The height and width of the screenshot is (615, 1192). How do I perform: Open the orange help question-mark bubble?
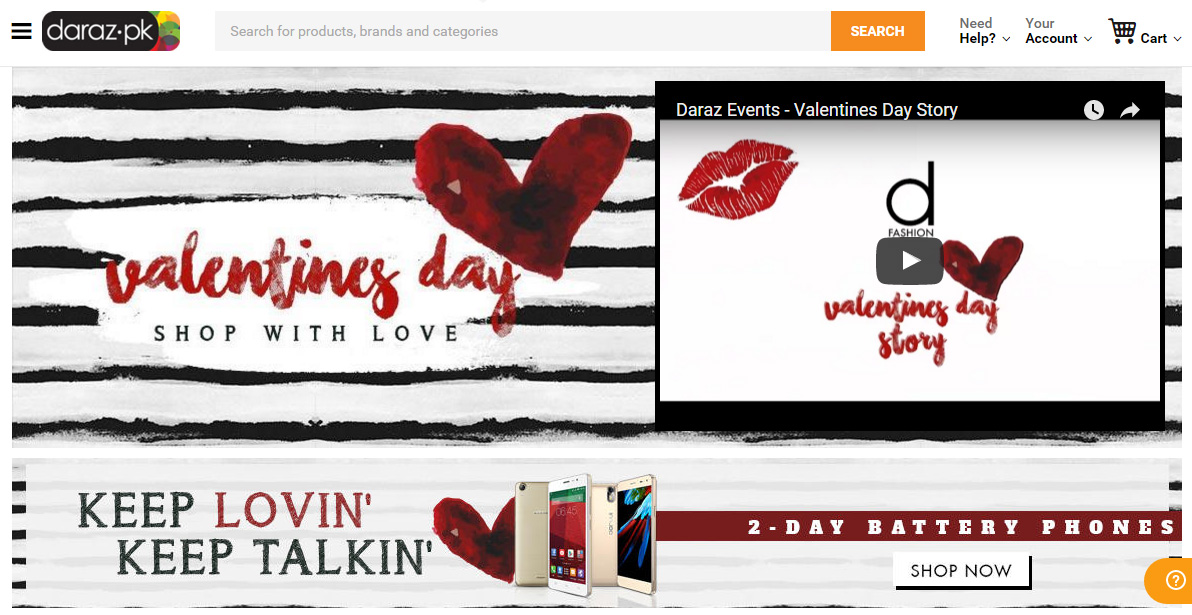1175,582
